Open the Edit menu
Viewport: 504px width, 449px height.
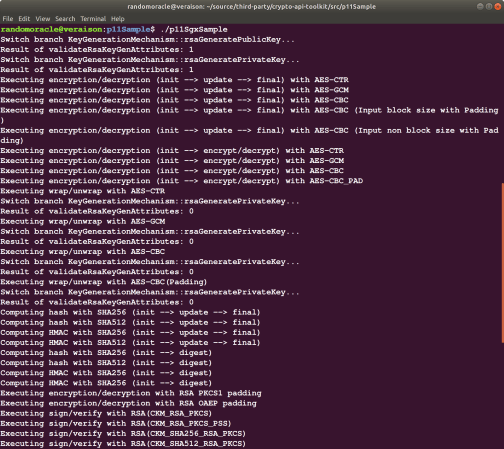pos(24,19)
